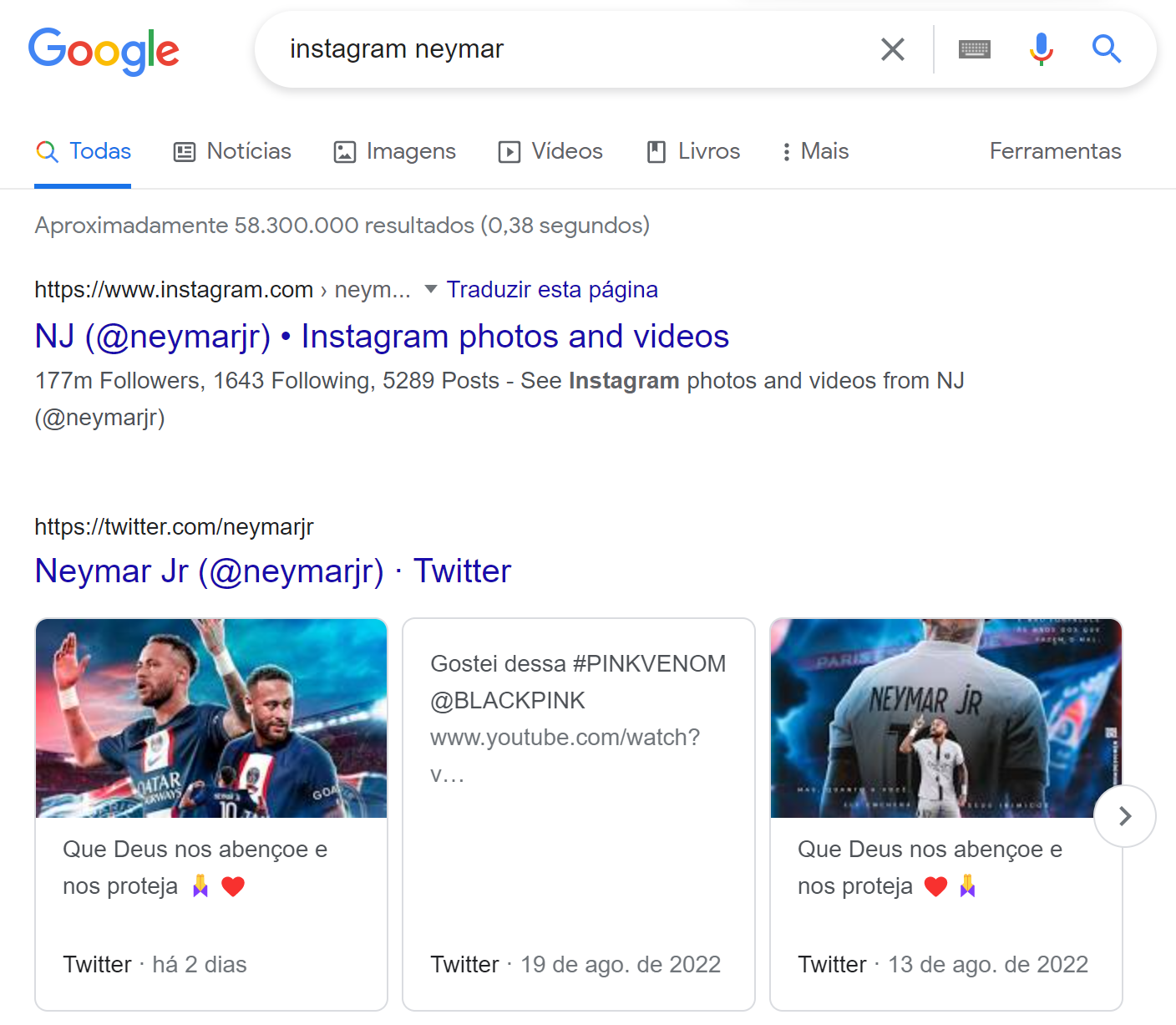Click the results count 'Aproximadamente 58.300.000 resultados'
Screen dimensions: 1176x1025
[255, 226]
